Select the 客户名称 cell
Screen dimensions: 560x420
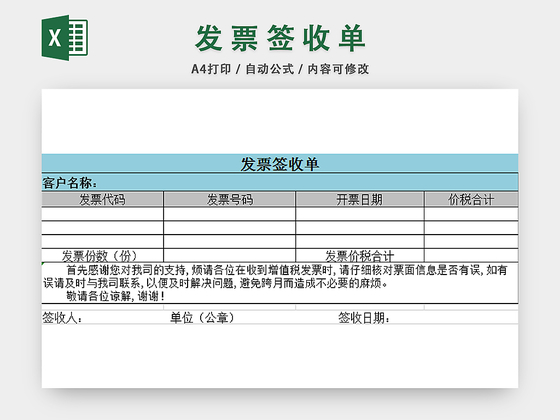280,182
